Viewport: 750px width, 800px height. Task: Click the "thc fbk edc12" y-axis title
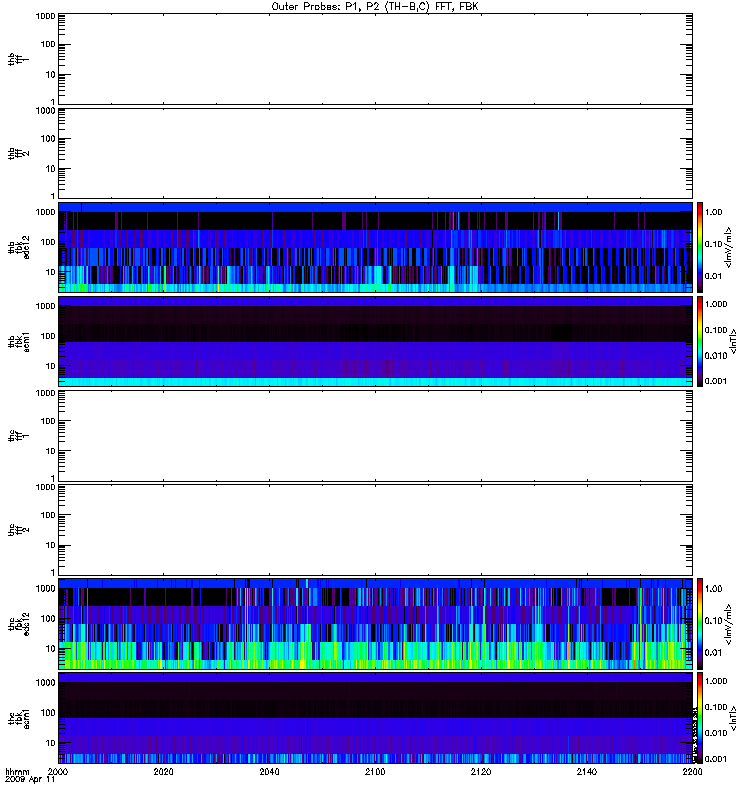click(19, 624)
